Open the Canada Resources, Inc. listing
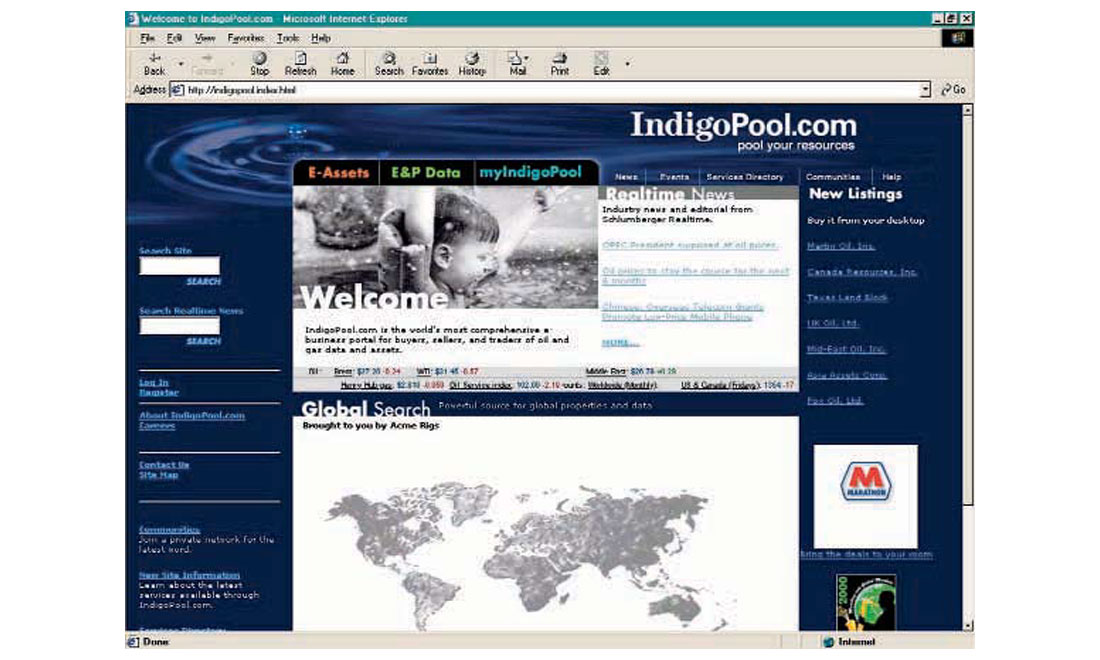Screen dimensions: 1100x660 [862, 271]
